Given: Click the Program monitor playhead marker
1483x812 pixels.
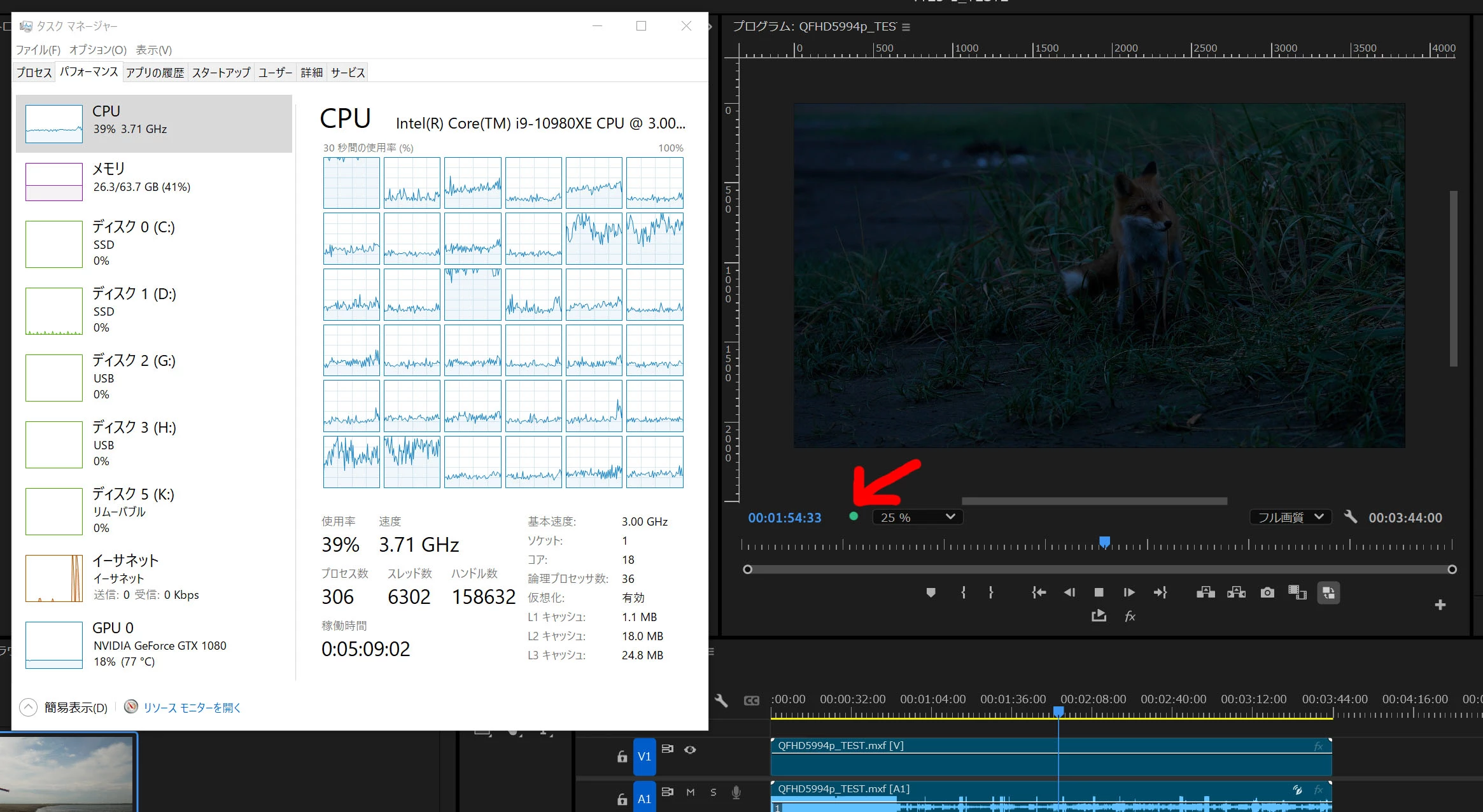Looking at the screenshot, I should click(x=1105, y=542).
